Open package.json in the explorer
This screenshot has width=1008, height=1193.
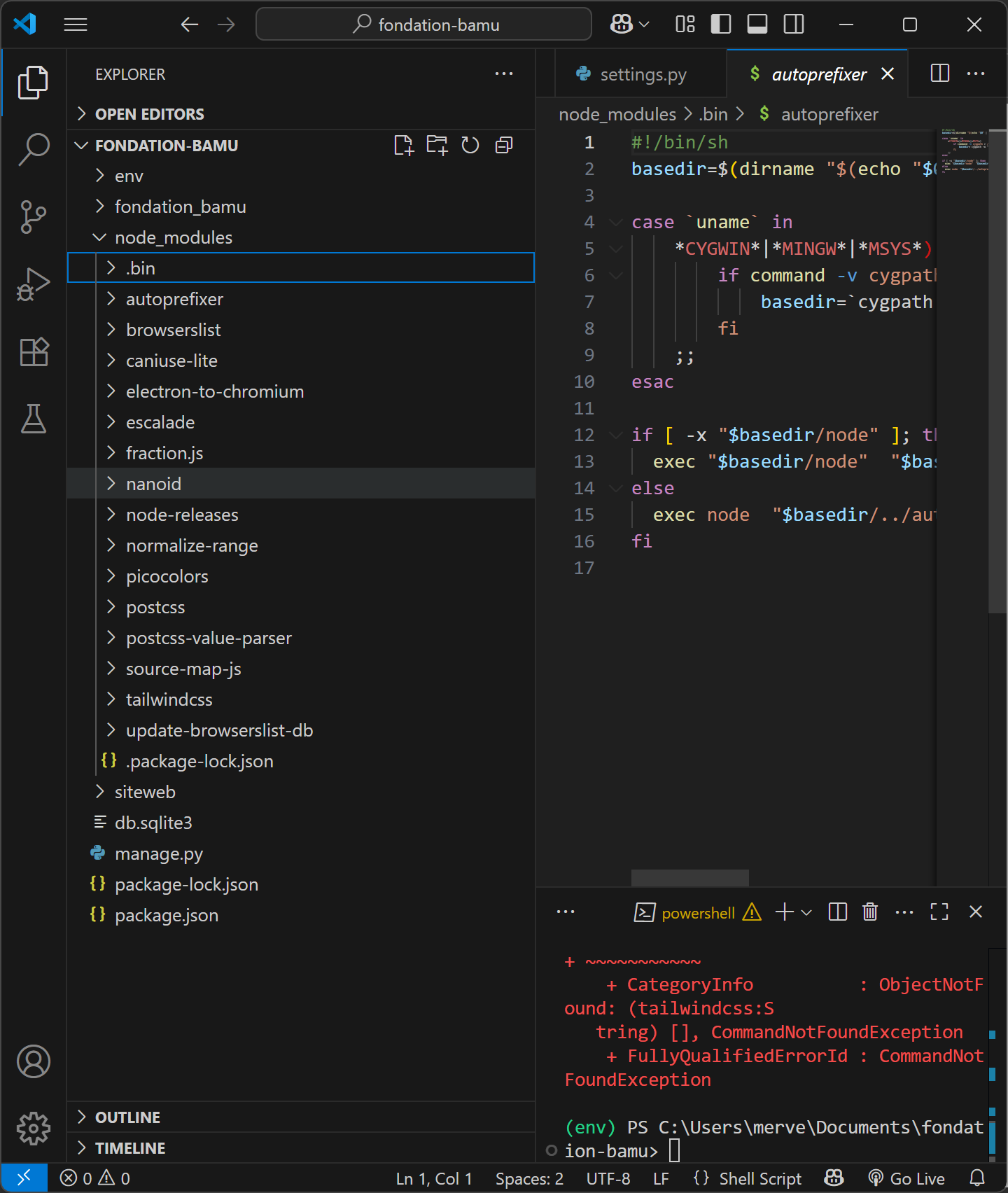(301, 915)
